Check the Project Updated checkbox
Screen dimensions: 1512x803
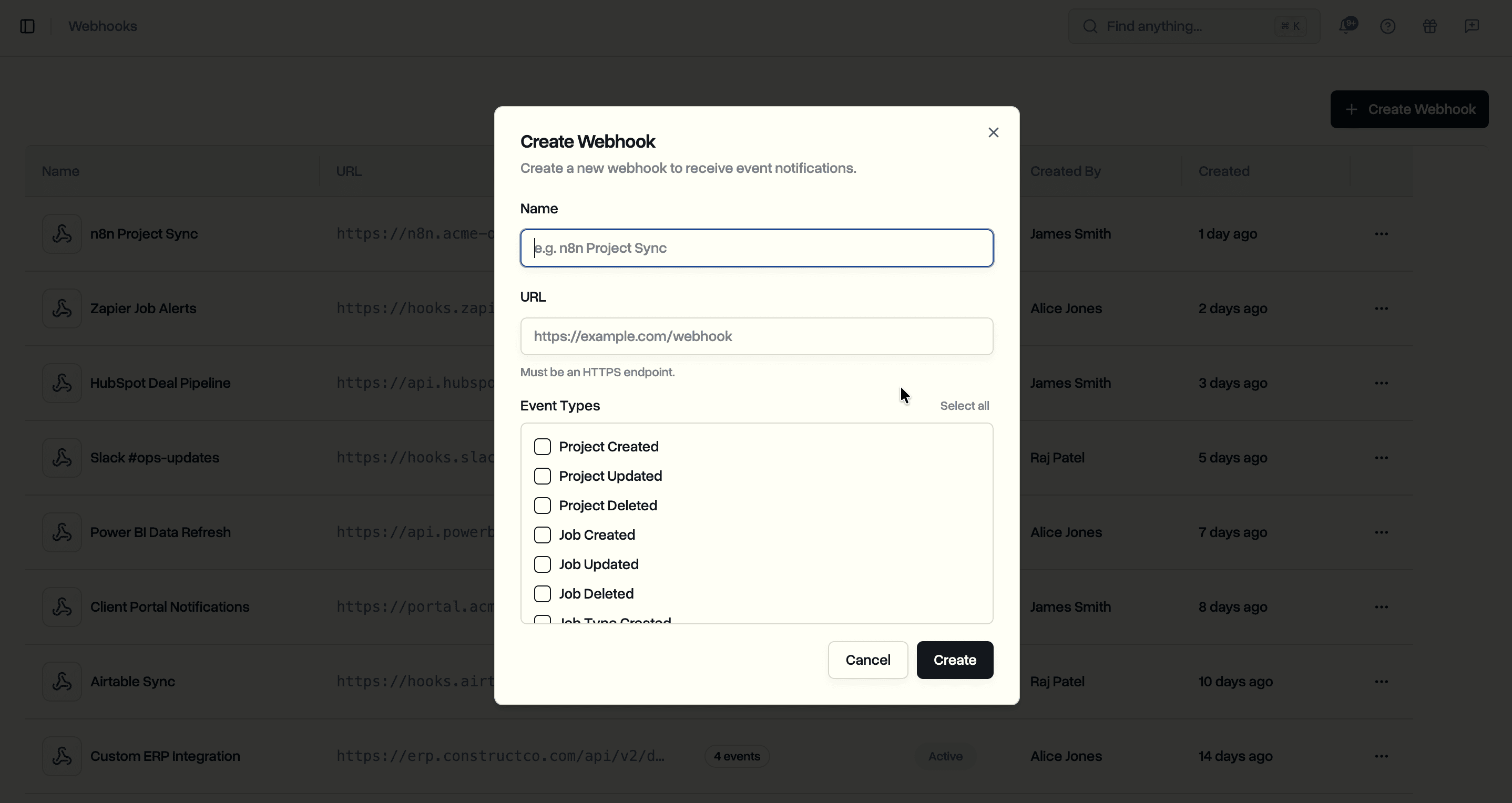tap(542, 476)
